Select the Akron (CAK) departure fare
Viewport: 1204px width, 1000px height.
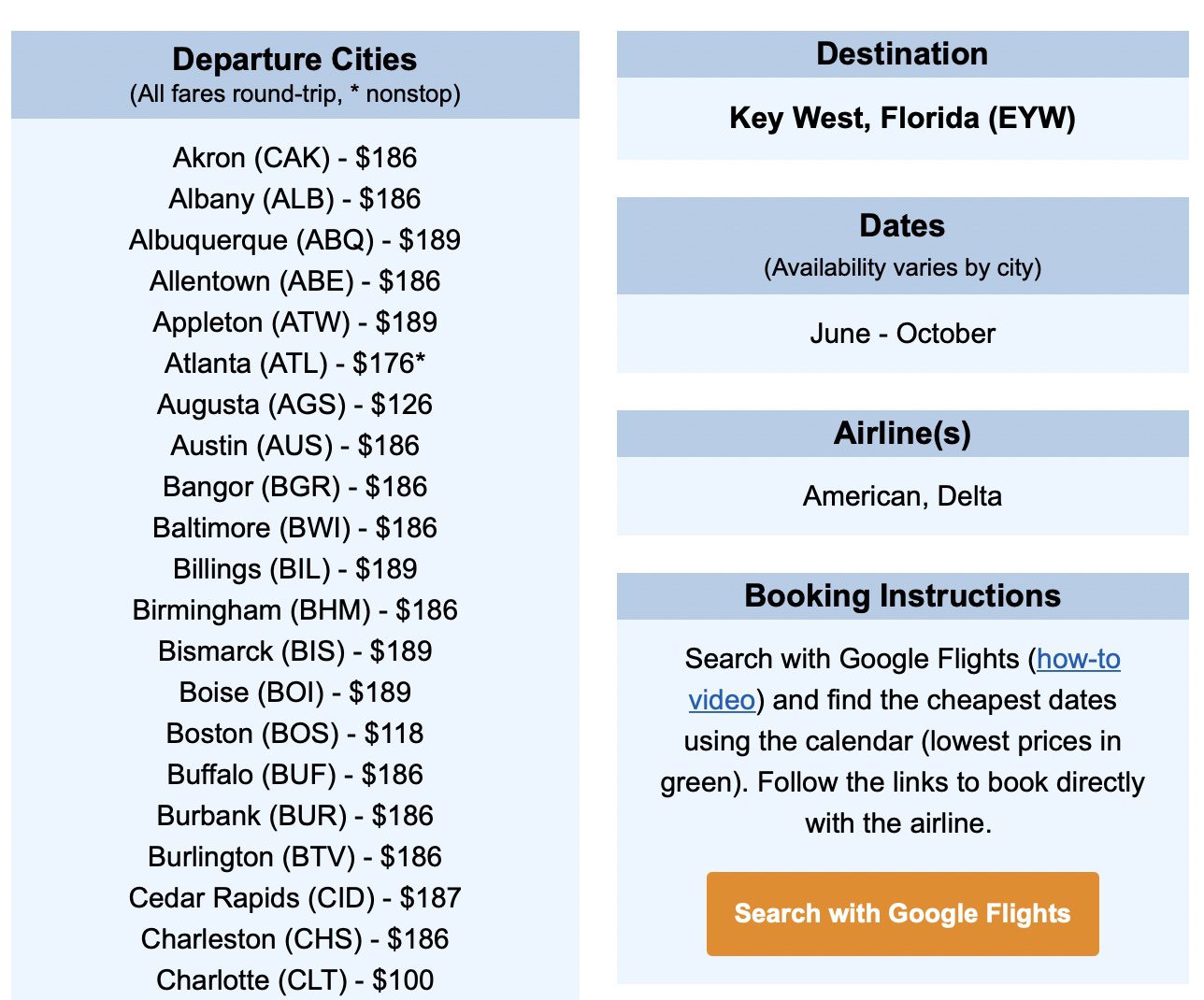coord(294,158)
